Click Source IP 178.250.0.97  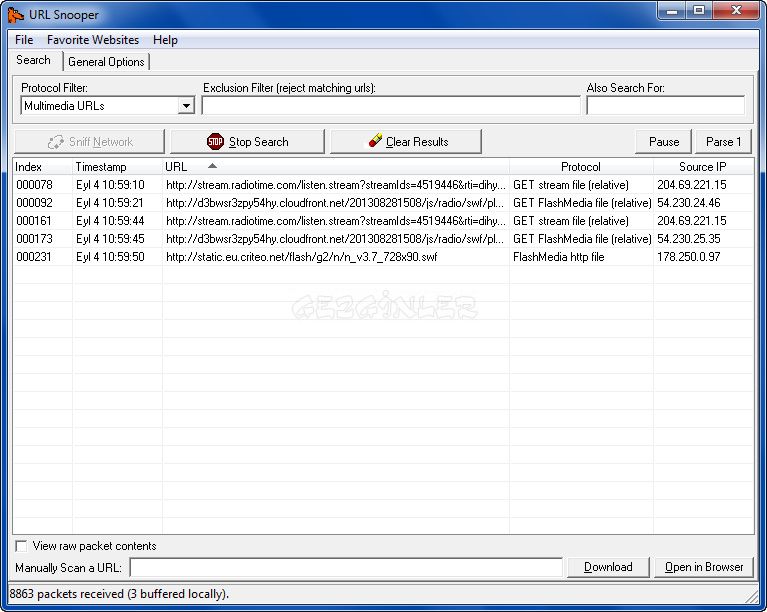tap(689, 257)
